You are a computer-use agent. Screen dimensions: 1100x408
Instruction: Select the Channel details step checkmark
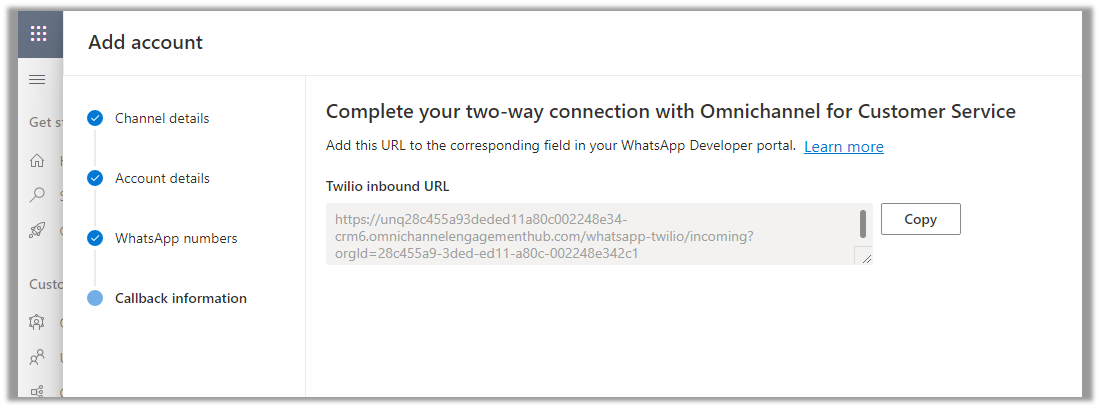point(95,118)
